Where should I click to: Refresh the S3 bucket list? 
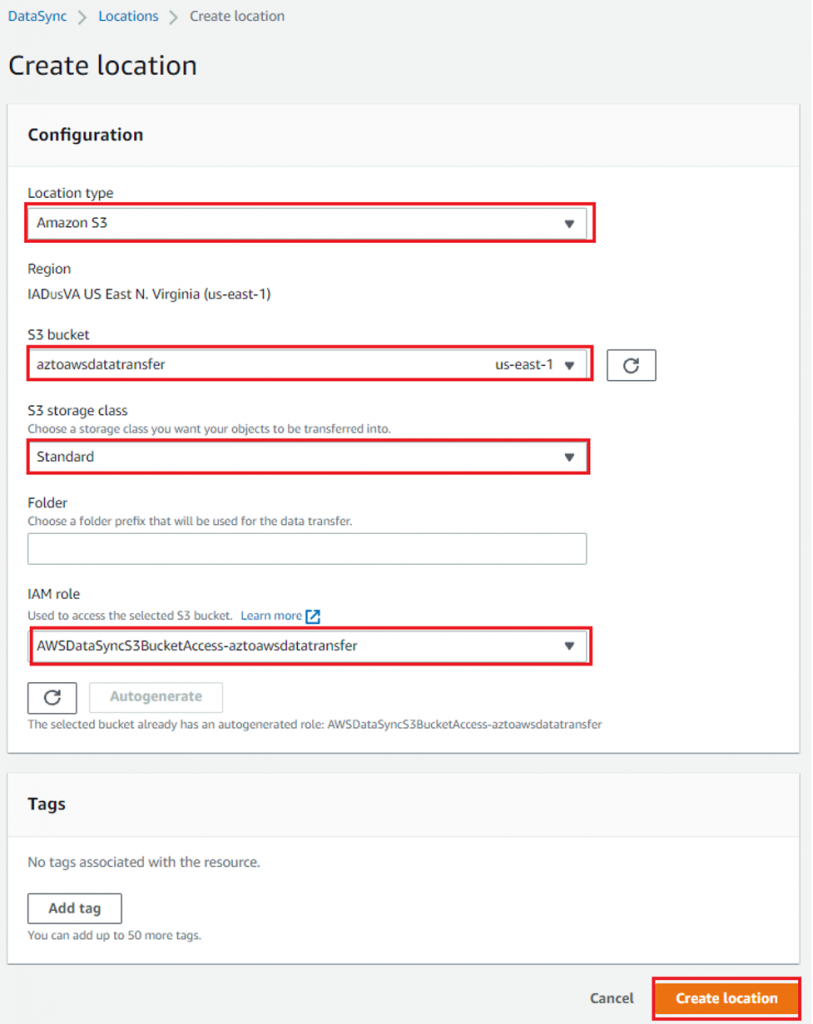click(630, 365)
